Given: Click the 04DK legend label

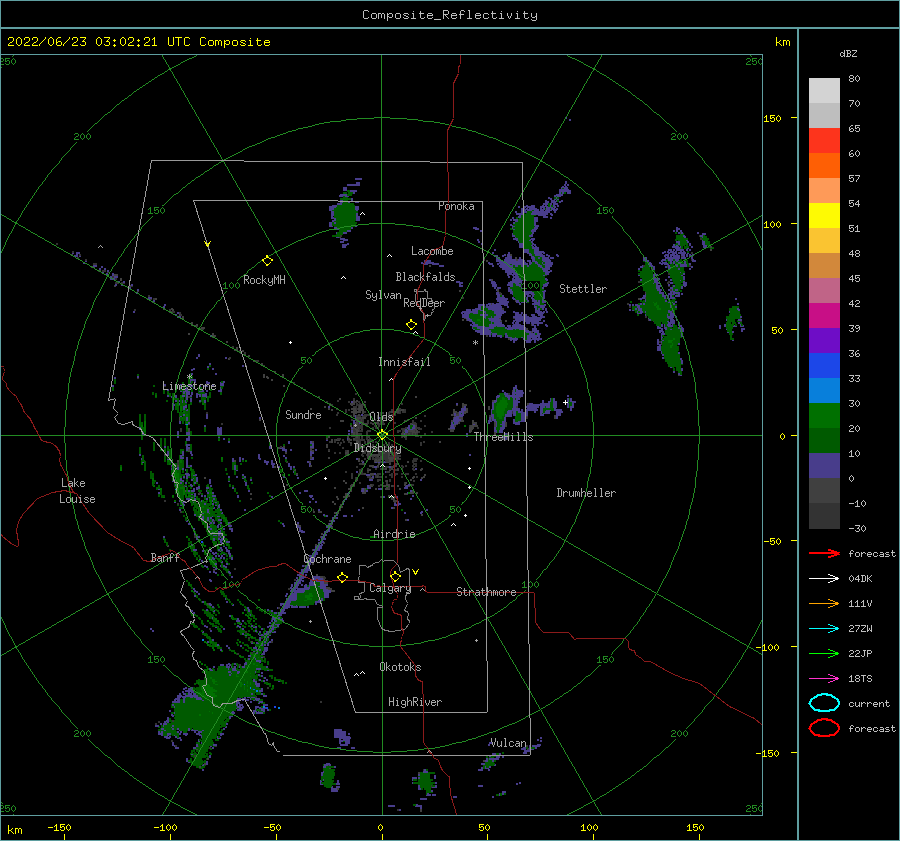Looking at the screenshot, I should [x=860, y=578].
